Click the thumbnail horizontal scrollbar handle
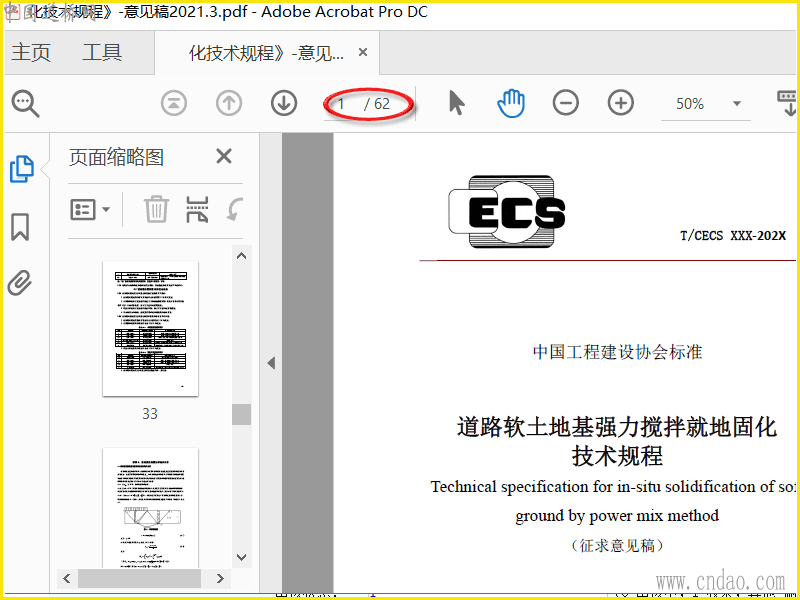 pos(139,578)
